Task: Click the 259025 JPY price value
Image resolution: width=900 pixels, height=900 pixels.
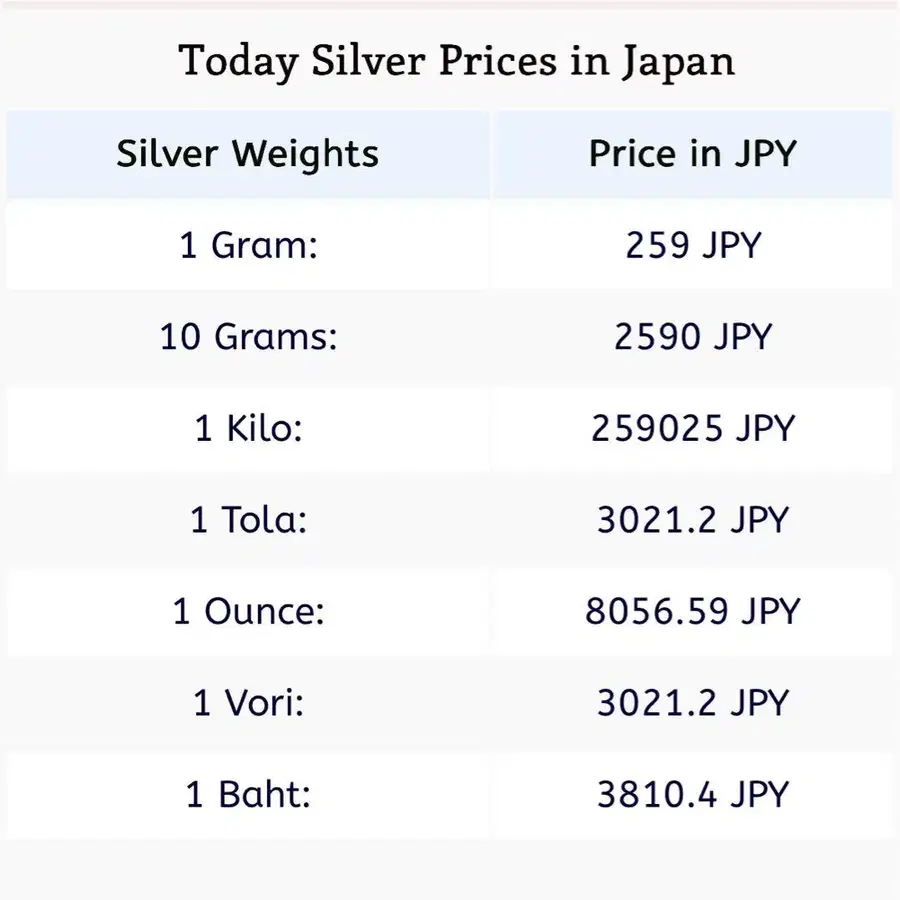Action: 692,428
